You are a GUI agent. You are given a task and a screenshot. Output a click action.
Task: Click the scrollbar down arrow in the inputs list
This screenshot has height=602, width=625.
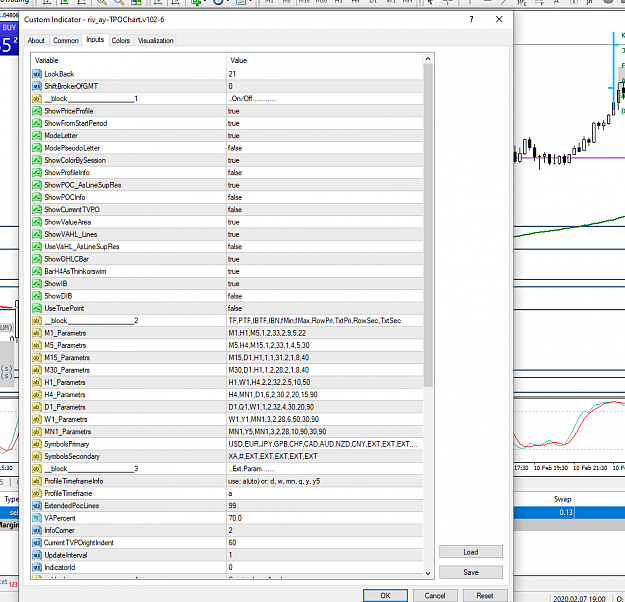click(428, 573)
